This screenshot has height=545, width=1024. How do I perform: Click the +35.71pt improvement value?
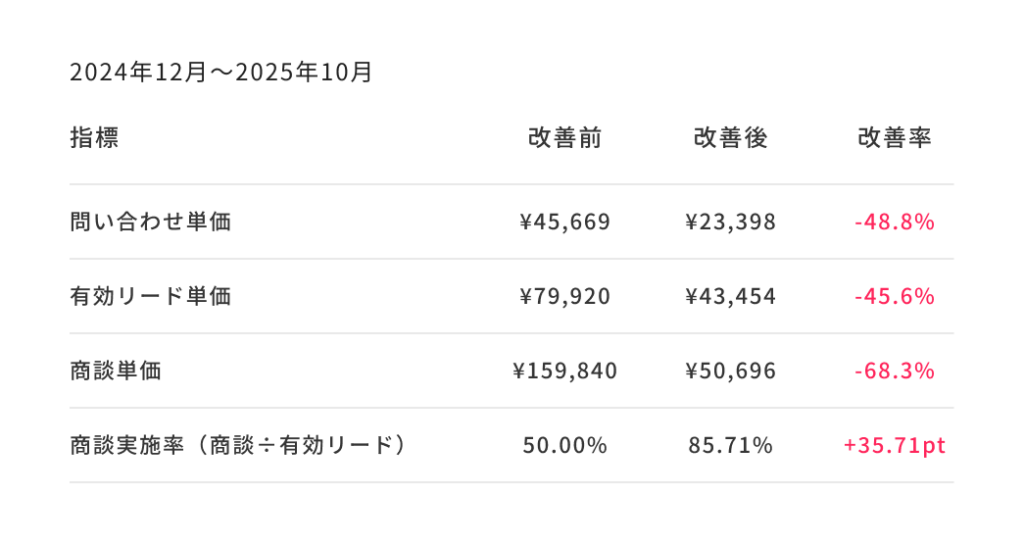click(x=895, y=446)
